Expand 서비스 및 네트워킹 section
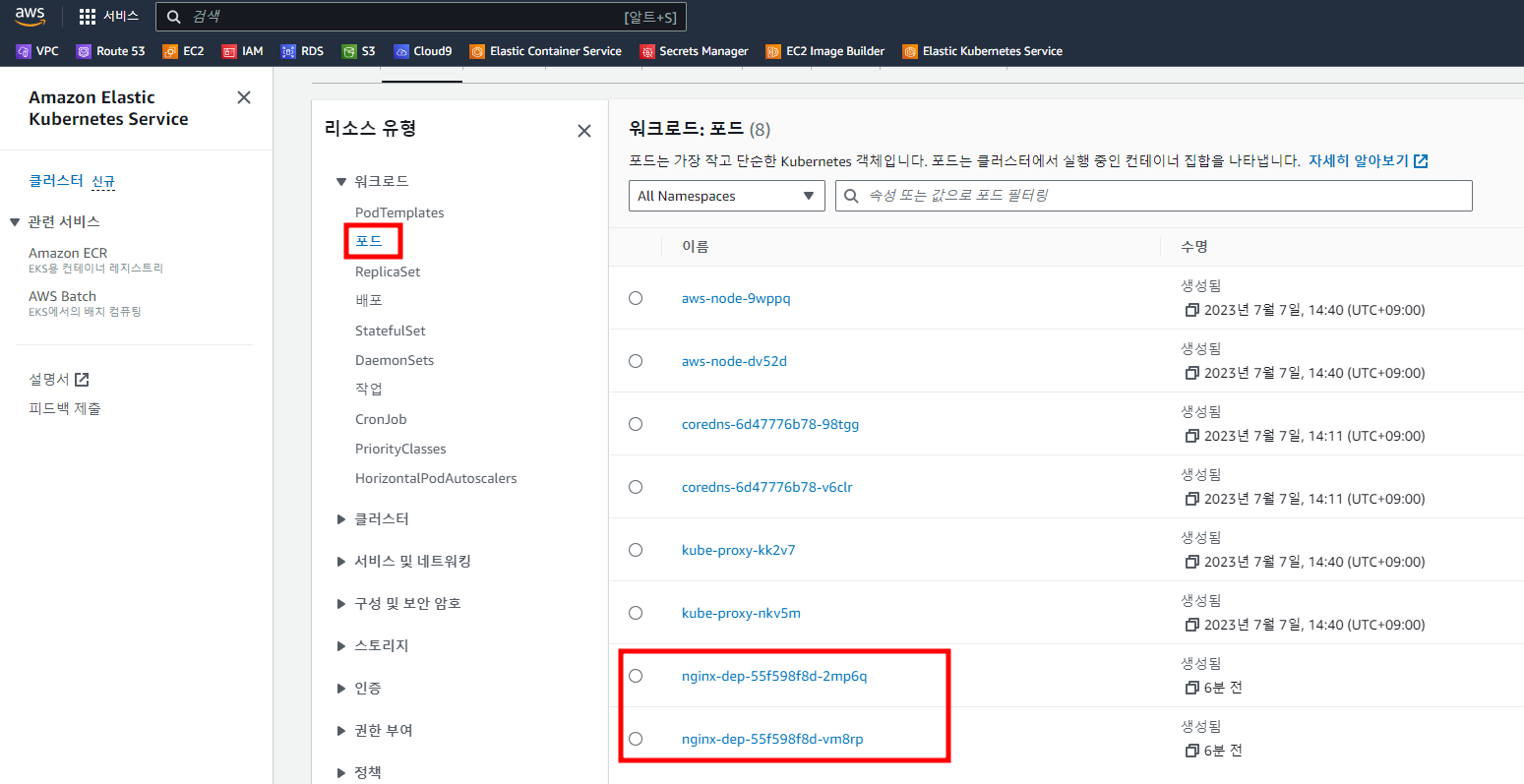 tap(341, 562)
